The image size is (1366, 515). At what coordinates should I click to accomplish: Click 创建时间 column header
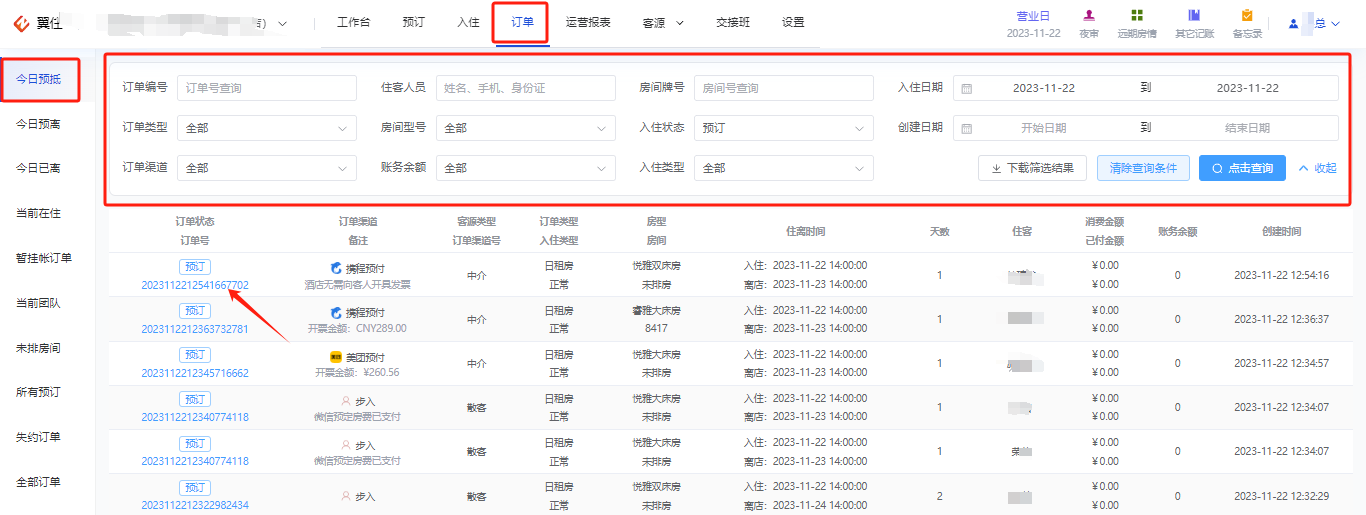[x=1281, y=231]
